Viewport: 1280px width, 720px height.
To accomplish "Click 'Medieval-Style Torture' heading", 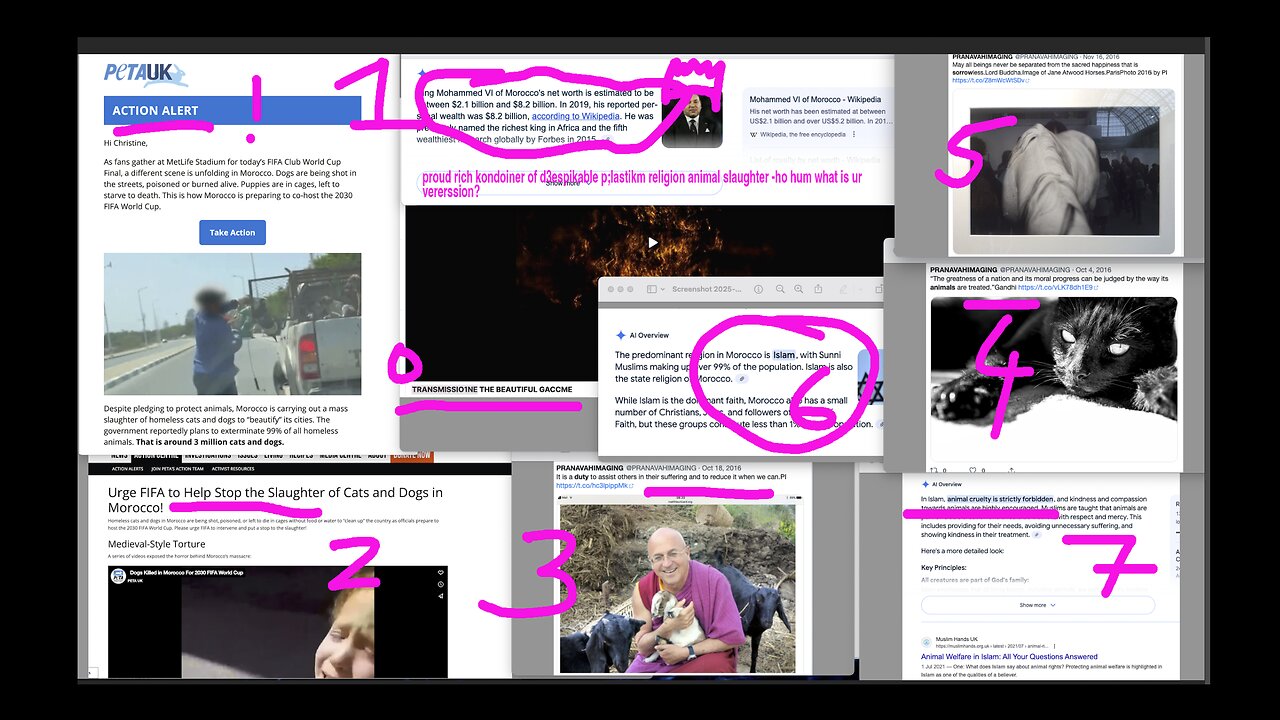I will [156, 544].
